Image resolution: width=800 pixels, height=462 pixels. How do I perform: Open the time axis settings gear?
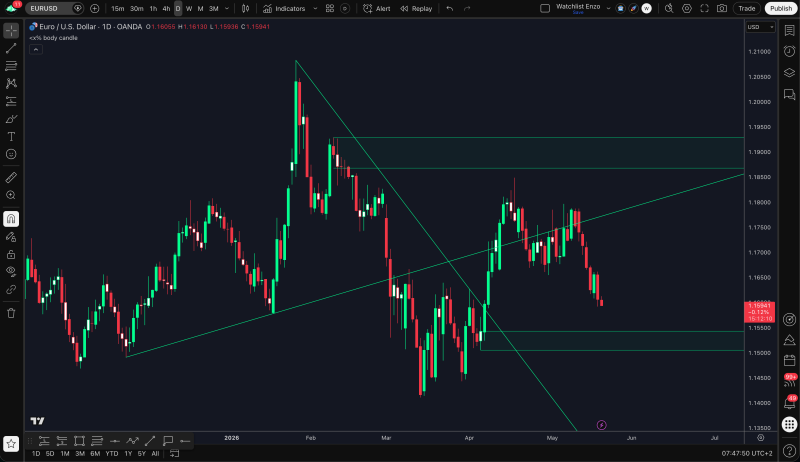(761, 438)
